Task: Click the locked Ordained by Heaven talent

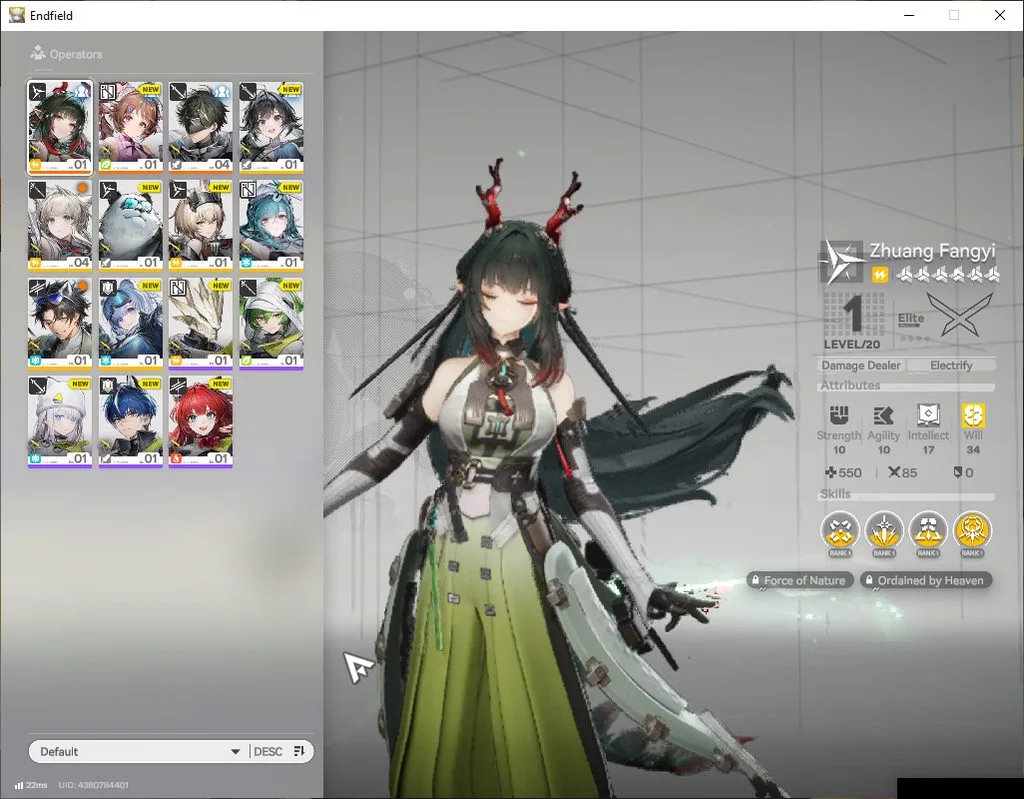Action: click(925, 580)
